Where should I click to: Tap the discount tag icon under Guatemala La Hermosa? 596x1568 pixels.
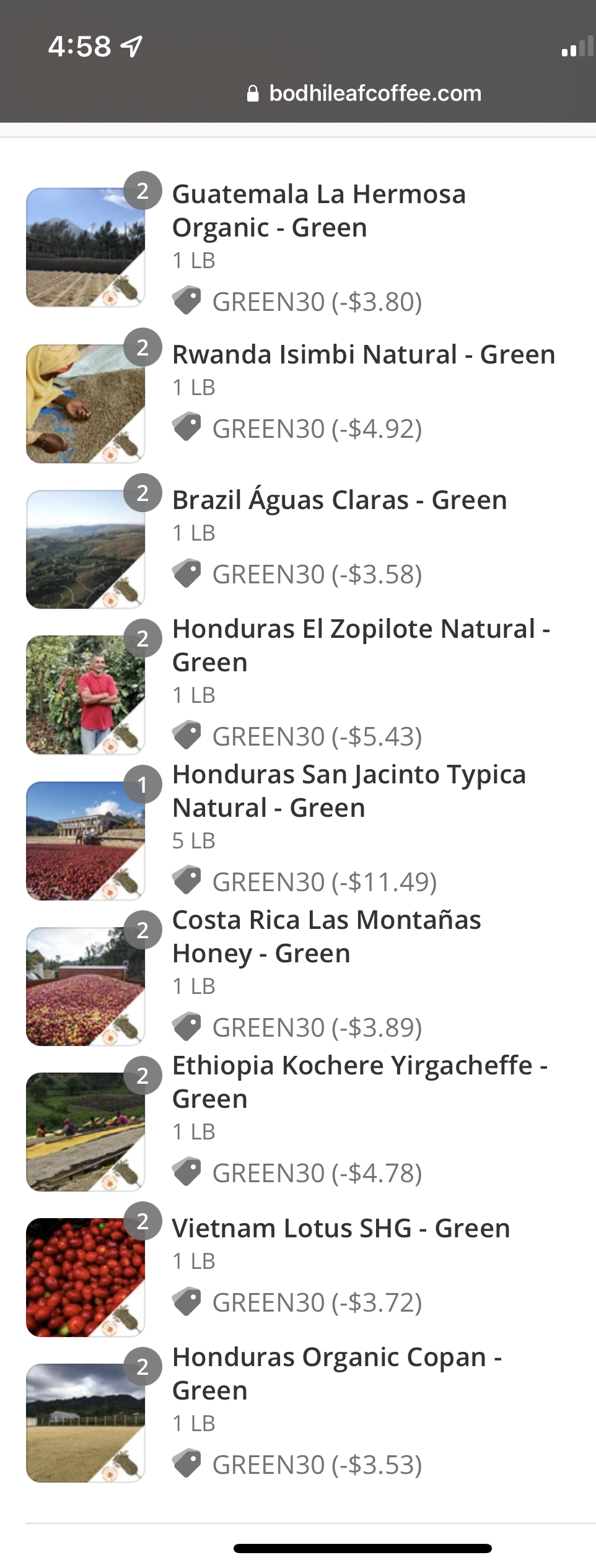click(186, 301)
